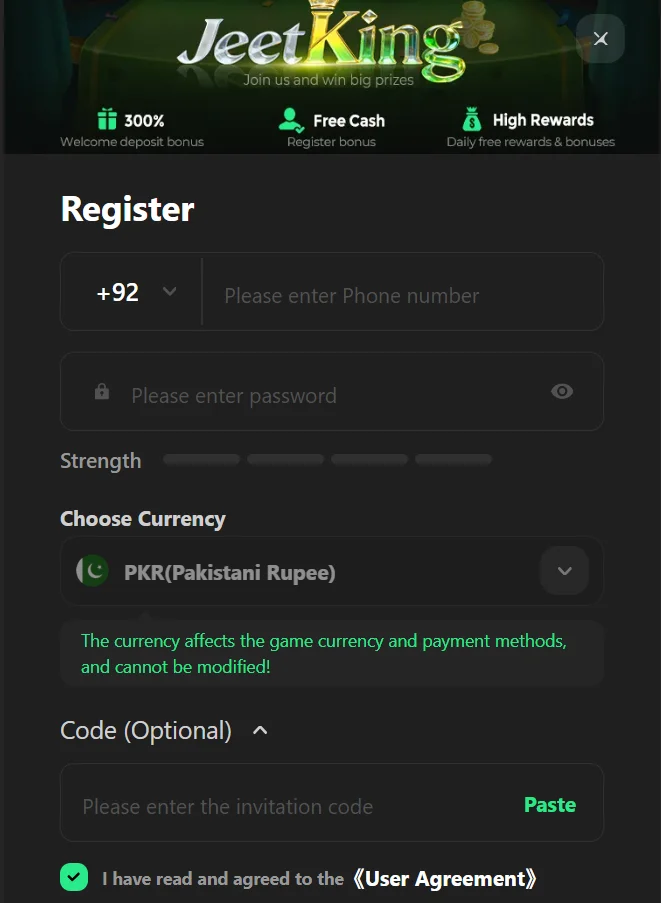Close the registration popup with X
Viewport: 661px width, 903px height.
[x=600, y=39]
